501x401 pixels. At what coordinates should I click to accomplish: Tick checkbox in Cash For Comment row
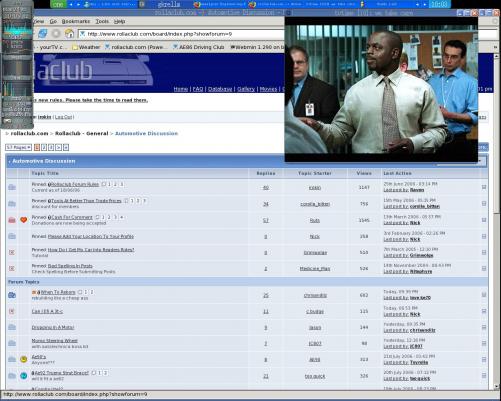484,220
